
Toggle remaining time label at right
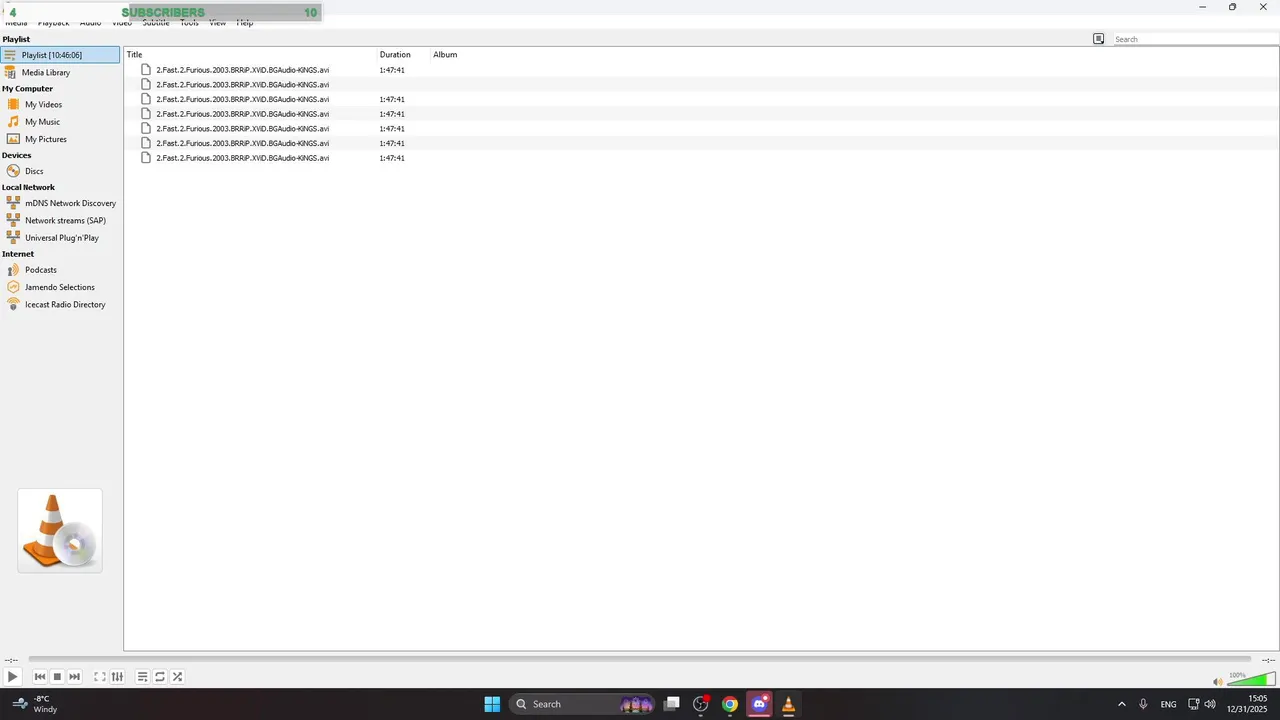point(1268,660)
